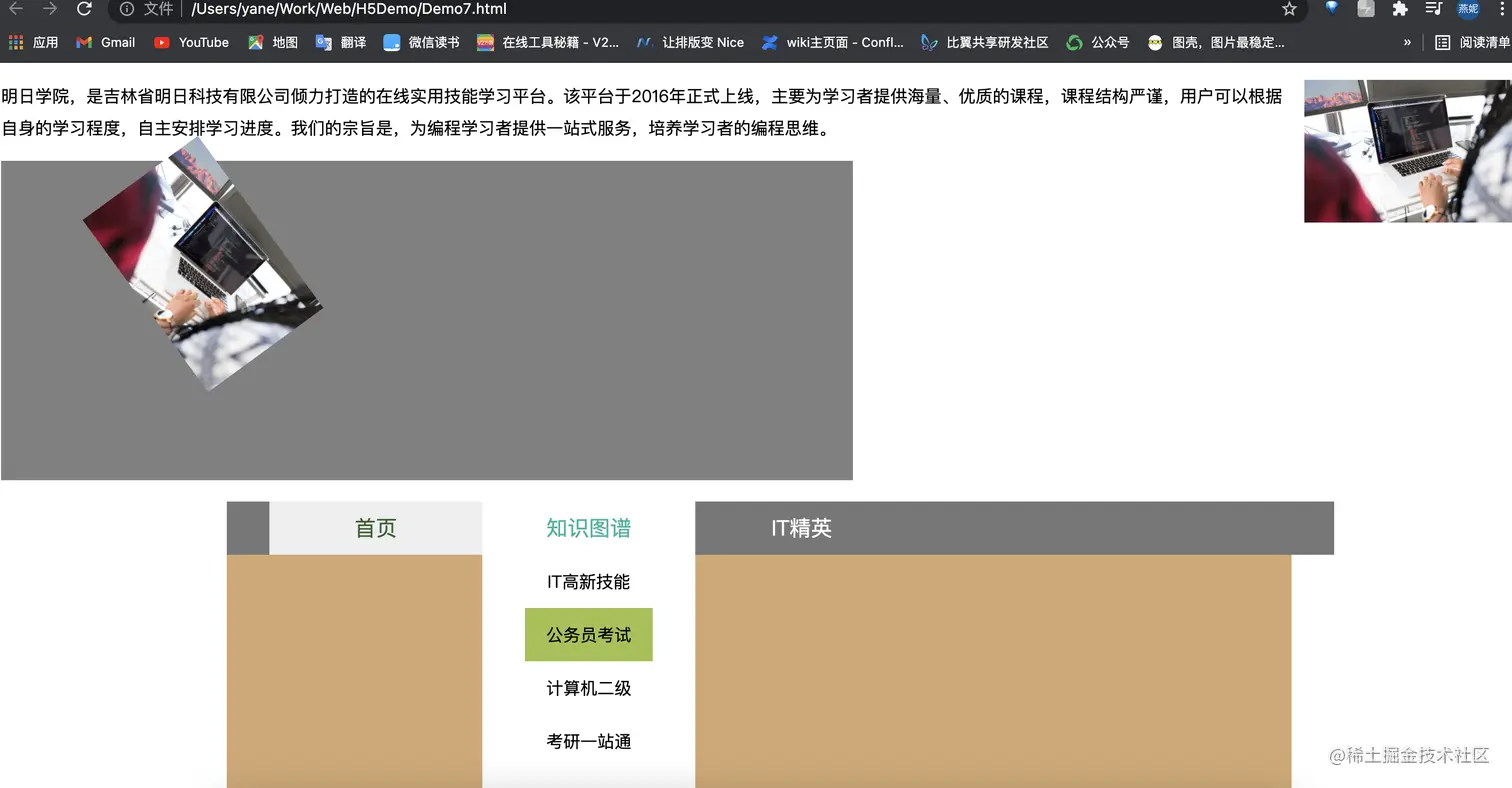Viewport: 1512px width, 788px height.
Task: Click the 燕妮 profile avatar
Action: pyautogui.click(x=1468, y=10)
